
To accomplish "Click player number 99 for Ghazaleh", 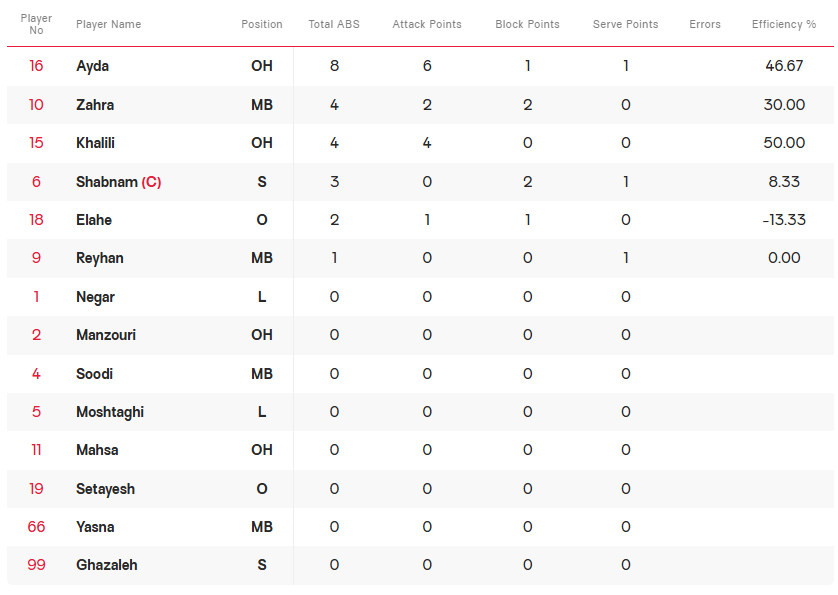I will pyautogui.click(x=36, y=565).
